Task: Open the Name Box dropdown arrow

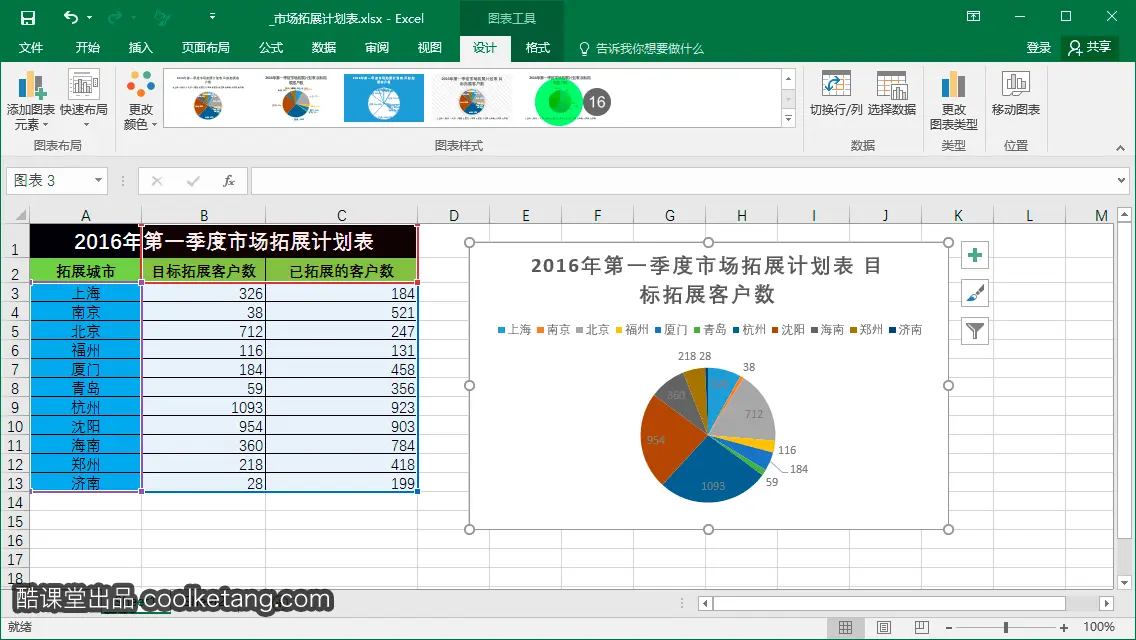Action: click(x=99, y=180)
